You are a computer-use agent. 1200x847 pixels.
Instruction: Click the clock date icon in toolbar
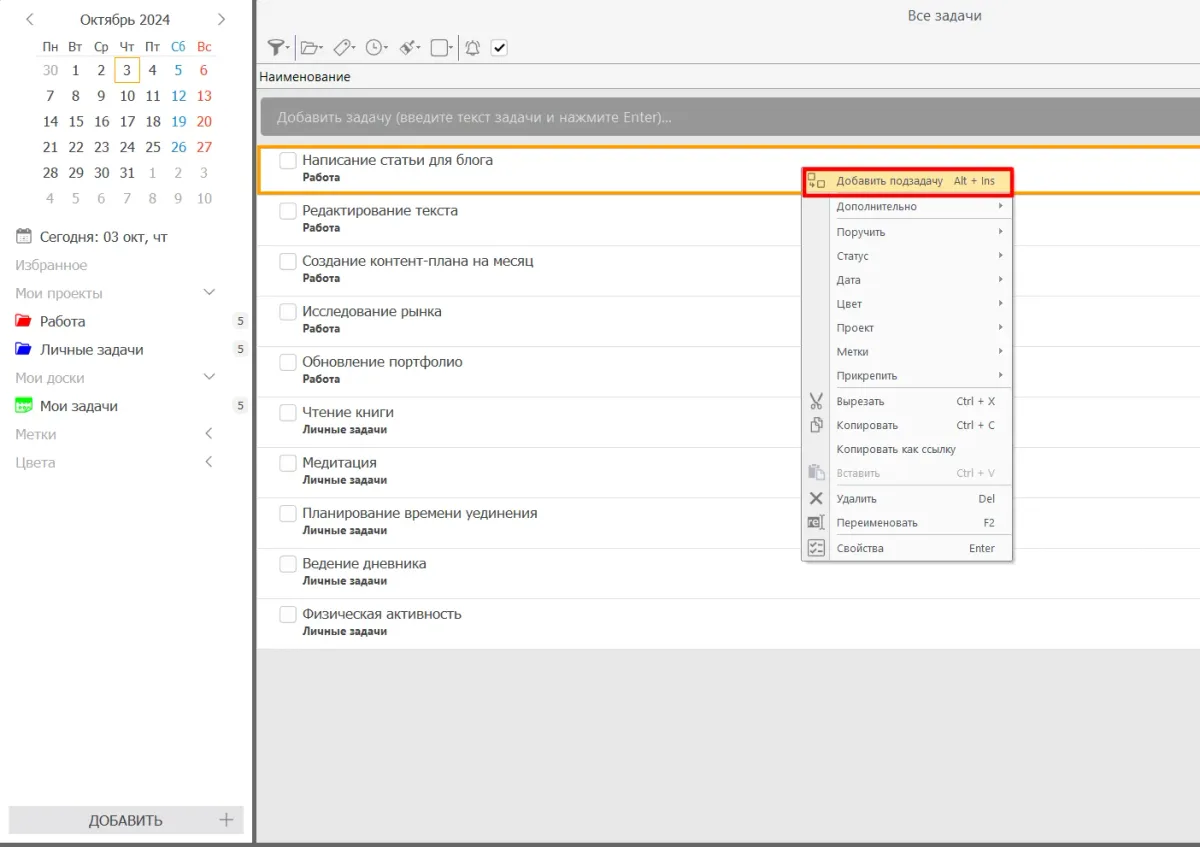click(x=375, y=47)
